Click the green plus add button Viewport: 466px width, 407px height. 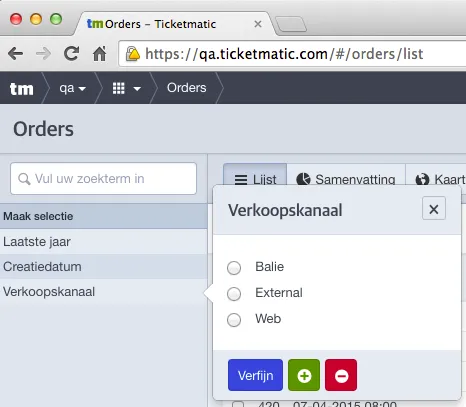[x=304, y=375]
